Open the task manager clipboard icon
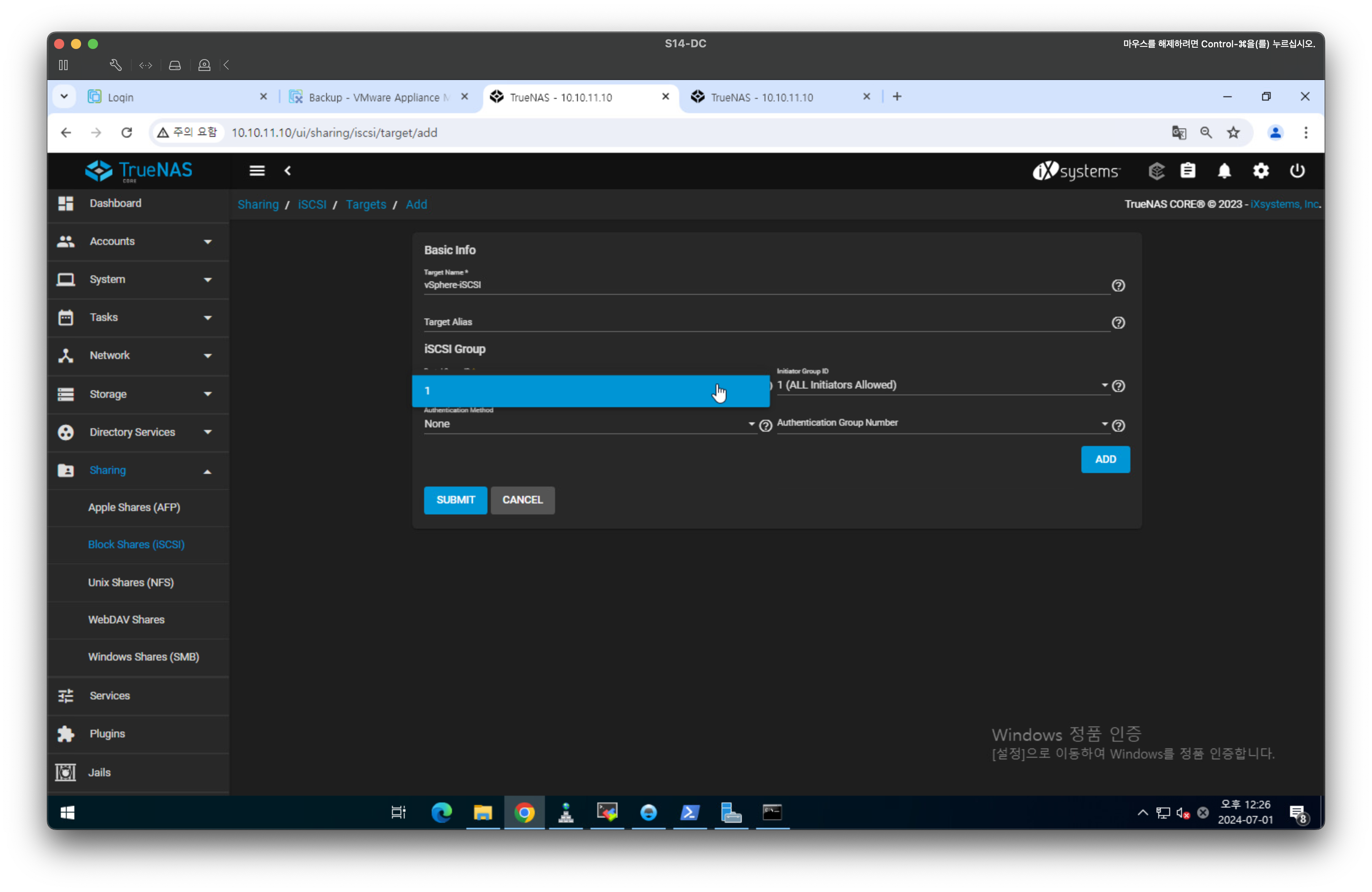Image resolution: width=1372 pixels, height=892 pixels. tap(1187, 171)
